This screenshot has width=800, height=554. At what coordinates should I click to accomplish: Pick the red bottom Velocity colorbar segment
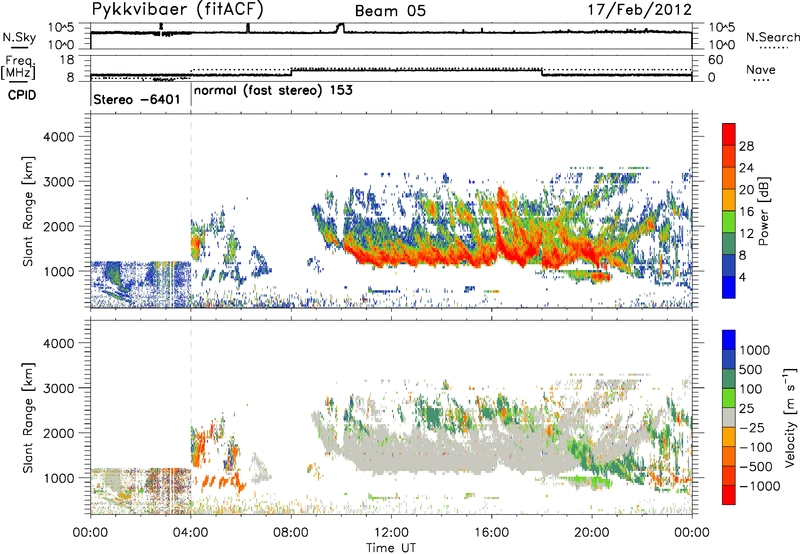point(729,495)
